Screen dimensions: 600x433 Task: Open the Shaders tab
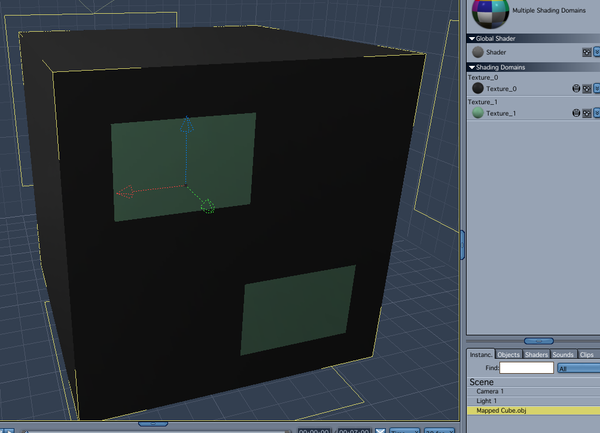pyautogui.click(x=536, y=355)
